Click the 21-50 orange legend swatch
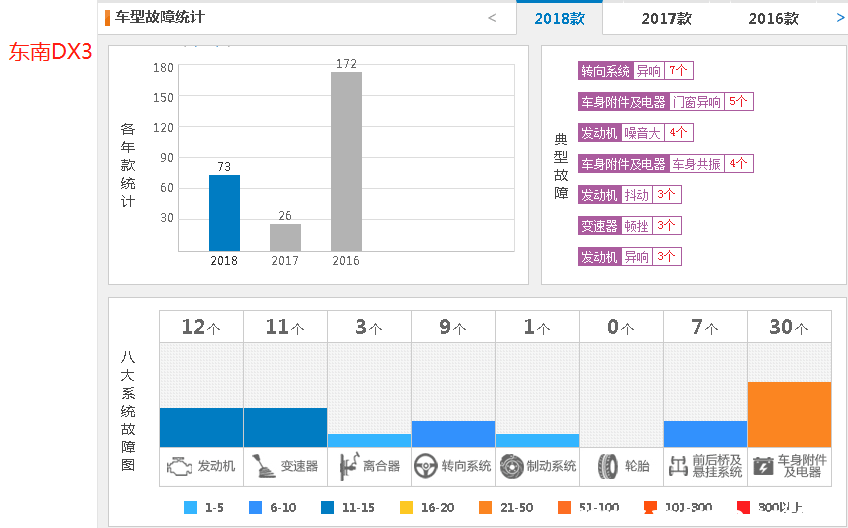This screenshot has height=528, width=848. (x=486, y=507)
